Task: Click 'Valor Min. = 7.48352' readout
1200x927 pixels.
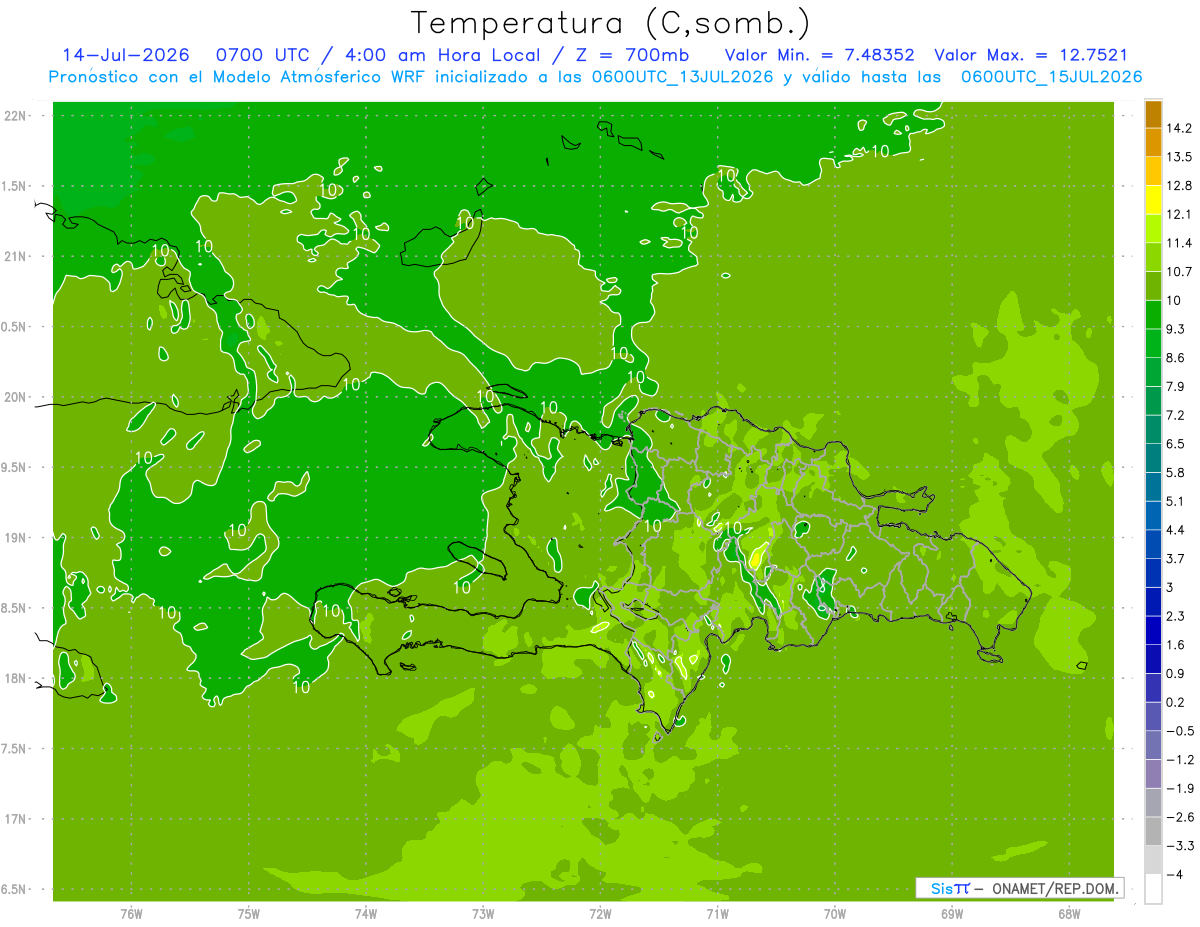Action: (820, 55)
